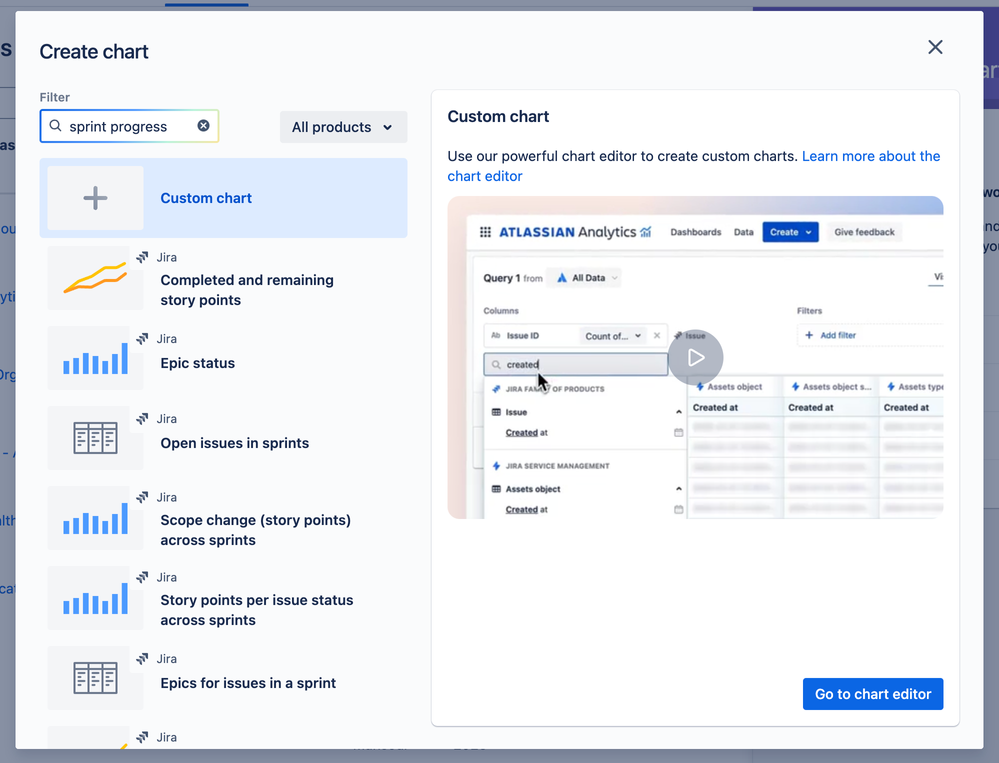Collapse the Assets object group chevron

tap(679, 489)
